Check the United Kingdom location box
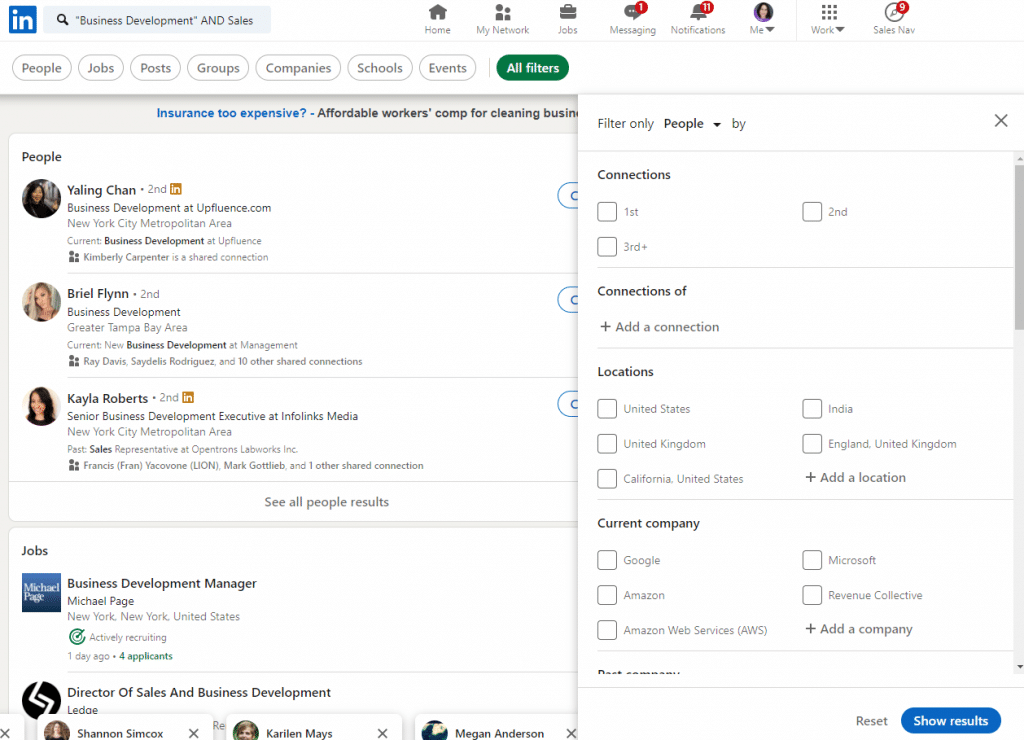This screenshot has height=740, width=1024. click(x=607, y=444)
